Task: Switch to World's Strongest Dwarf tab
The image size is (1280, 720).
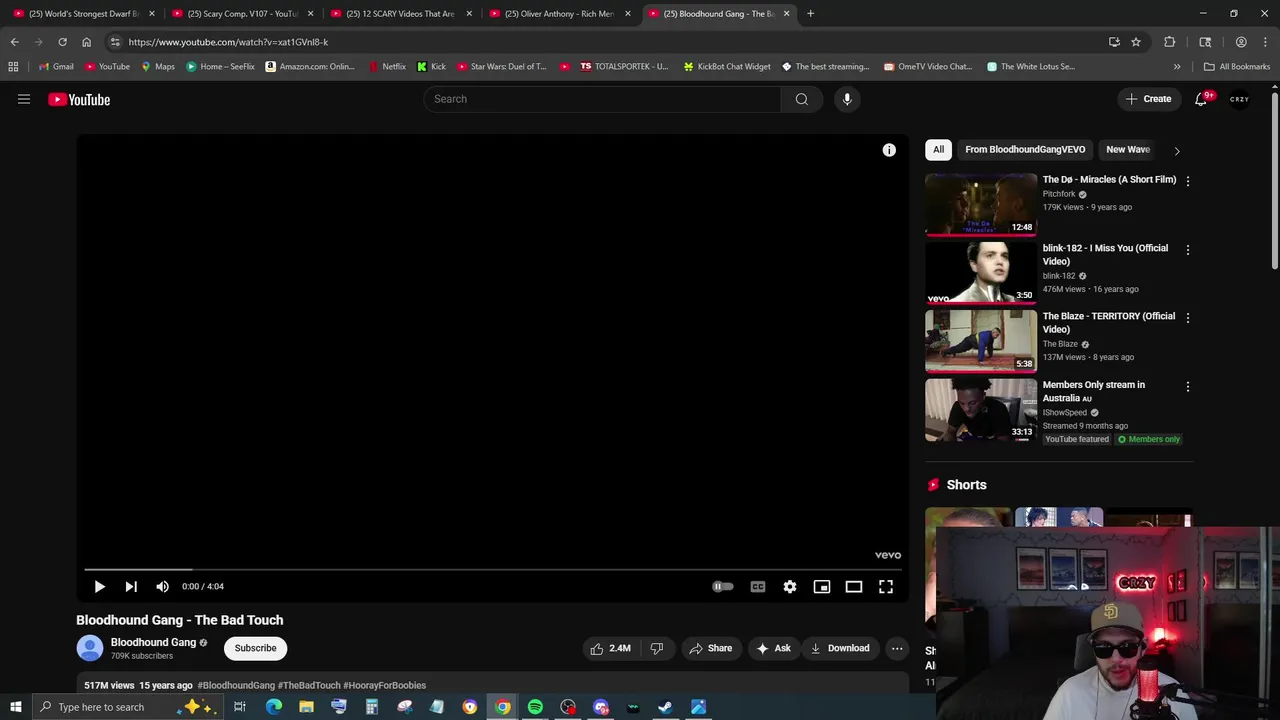Action: 84,14
